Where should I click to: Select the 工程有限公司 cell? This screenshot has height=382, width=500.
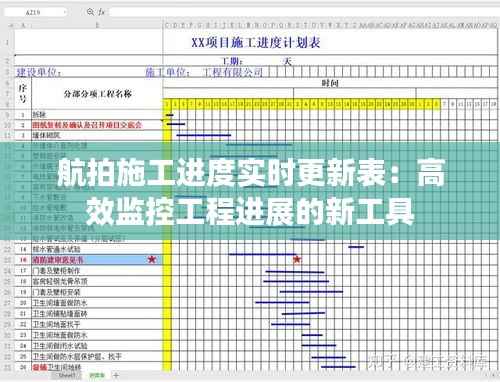tap(233, 72)
